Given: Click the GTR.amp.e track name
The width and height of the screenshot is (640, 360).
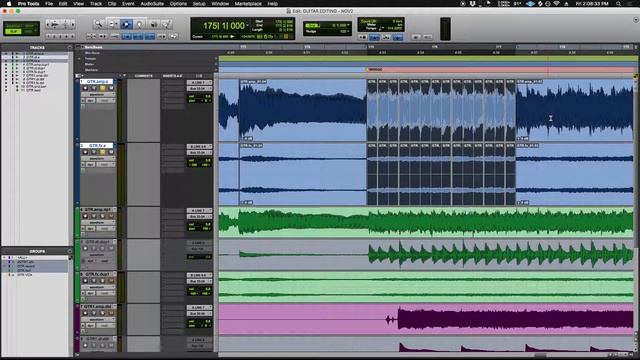Looking at the screenshot, I should pyautogui.click(x=97, y=82).
